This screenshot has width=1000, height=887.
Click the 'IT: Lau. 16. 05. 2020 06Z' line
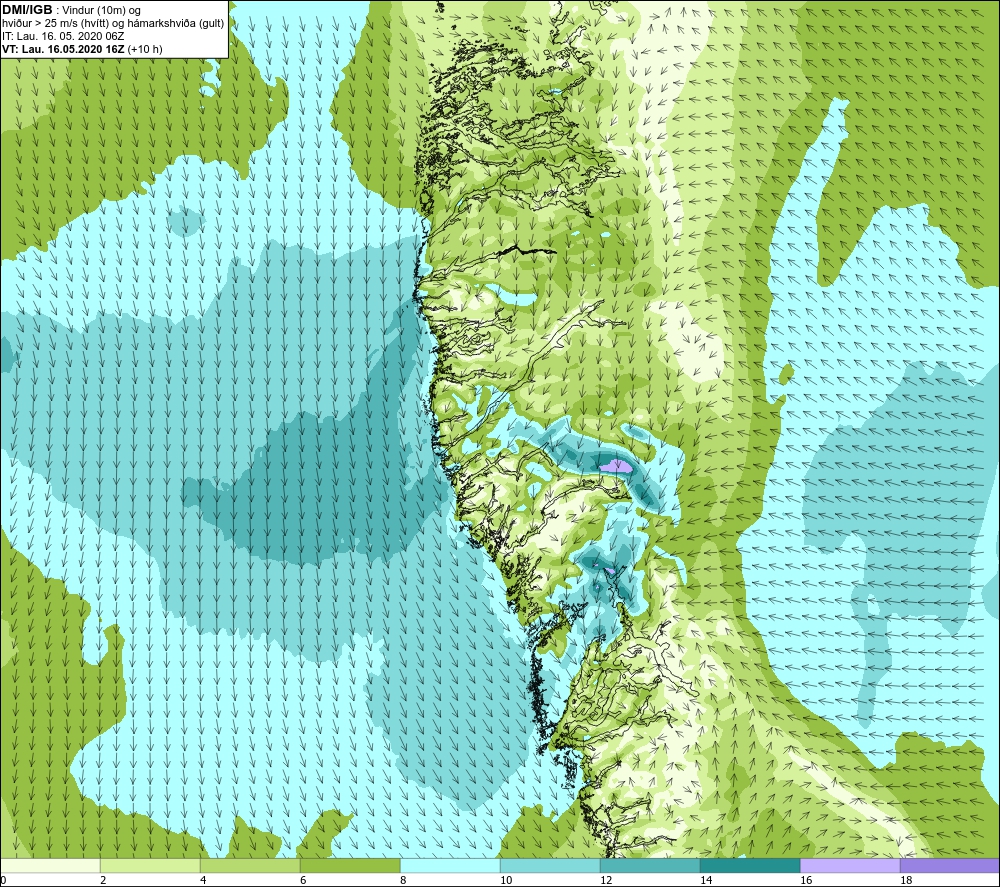[63, 36]
